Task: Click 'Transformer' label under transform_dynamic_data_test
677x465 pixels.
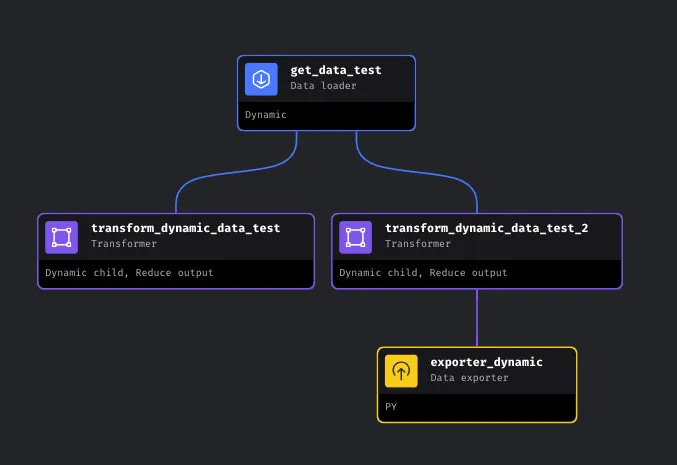Action: pyautogui.click(x=124, y=244)
